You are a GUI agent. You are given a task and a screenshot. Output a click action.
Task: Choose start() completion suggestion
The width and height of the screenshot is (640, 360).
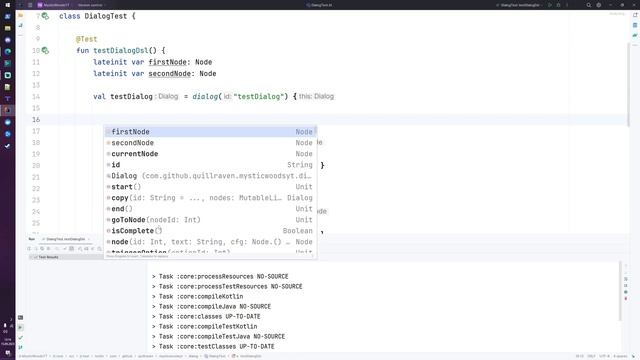pyautogui.click(x=210, y=187)
